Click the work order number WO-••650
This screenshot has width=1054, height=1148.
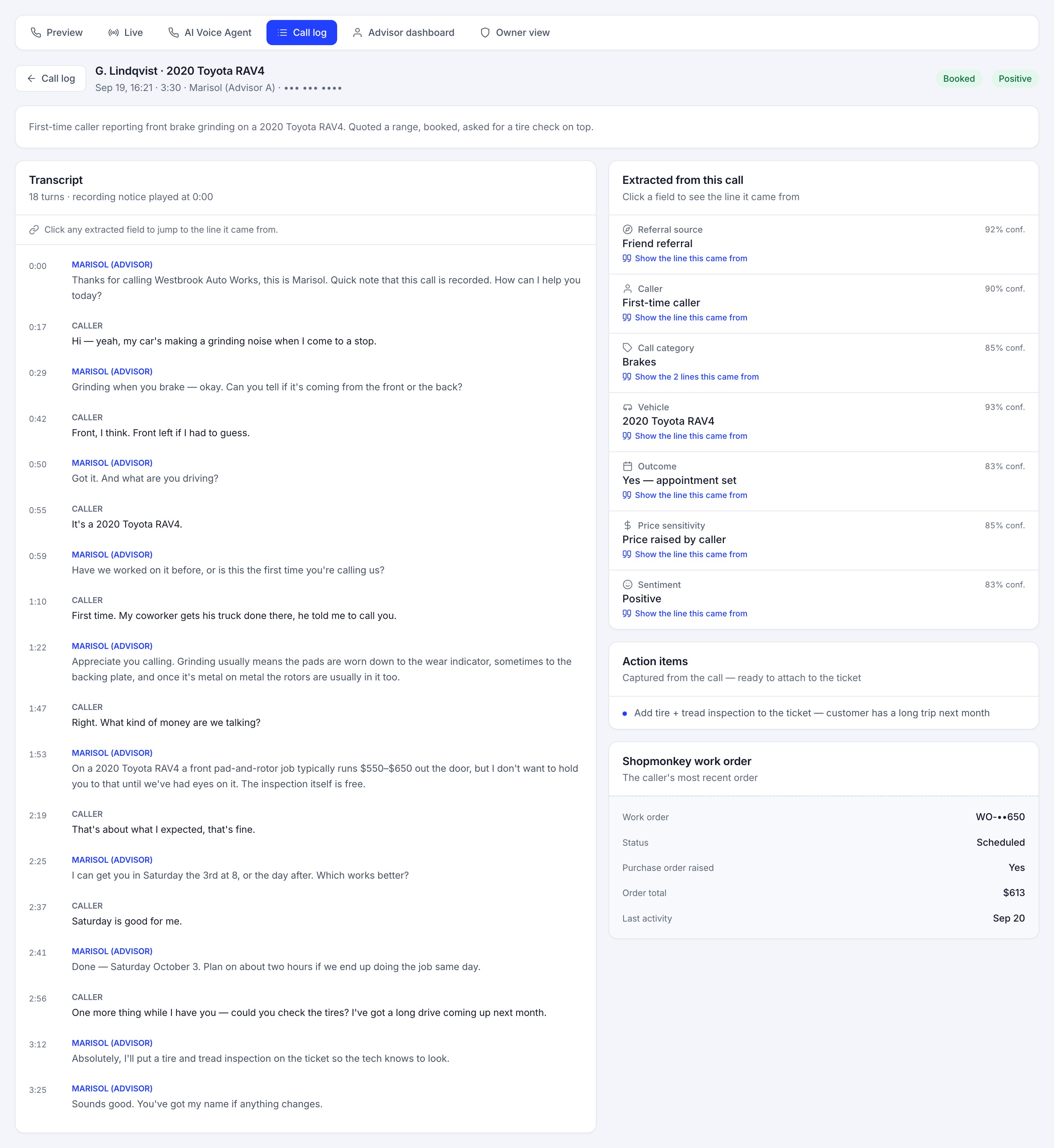pos(1000,817)
